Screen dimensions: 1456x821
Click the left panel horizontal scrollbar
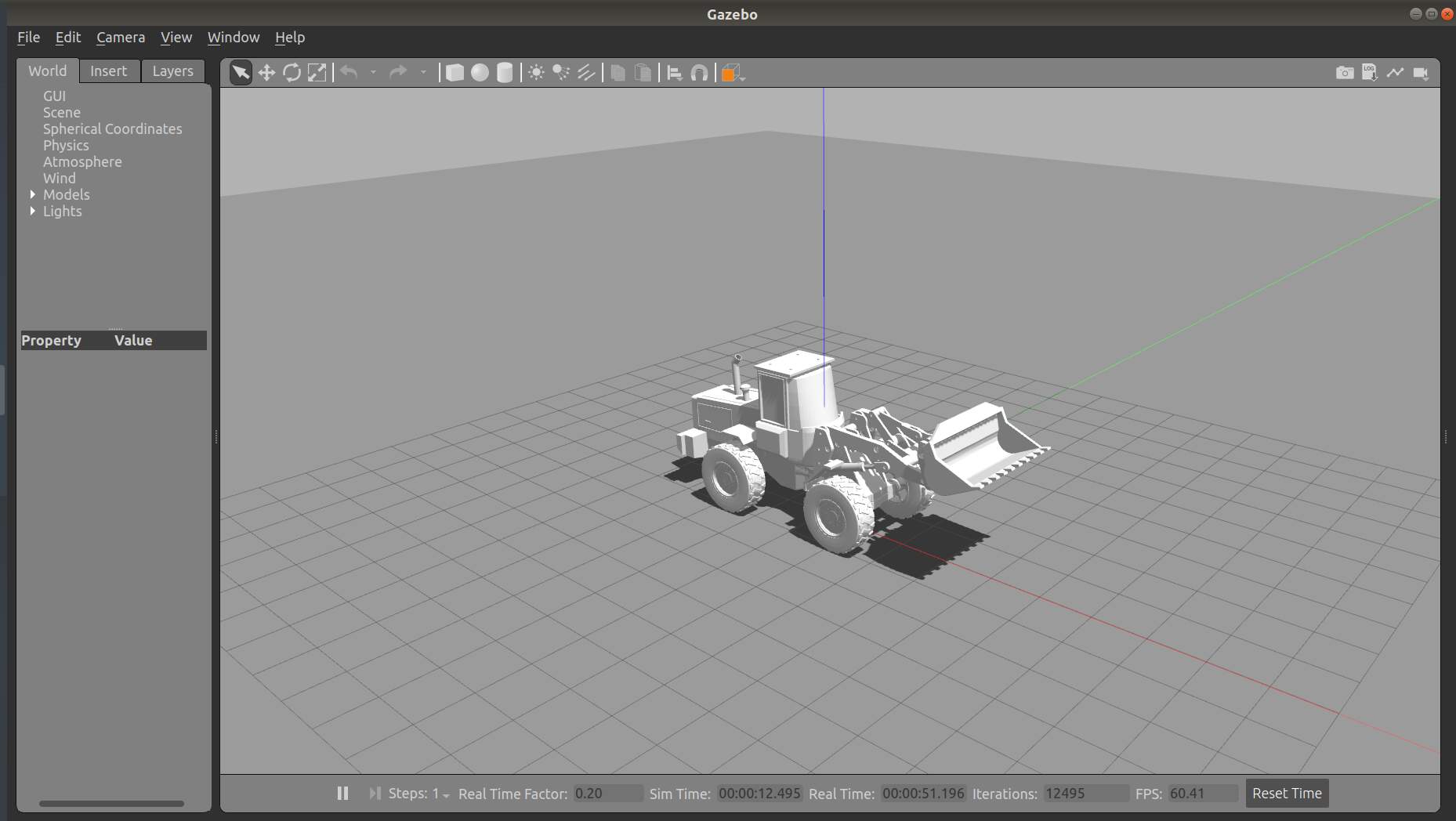click(111, 803)
